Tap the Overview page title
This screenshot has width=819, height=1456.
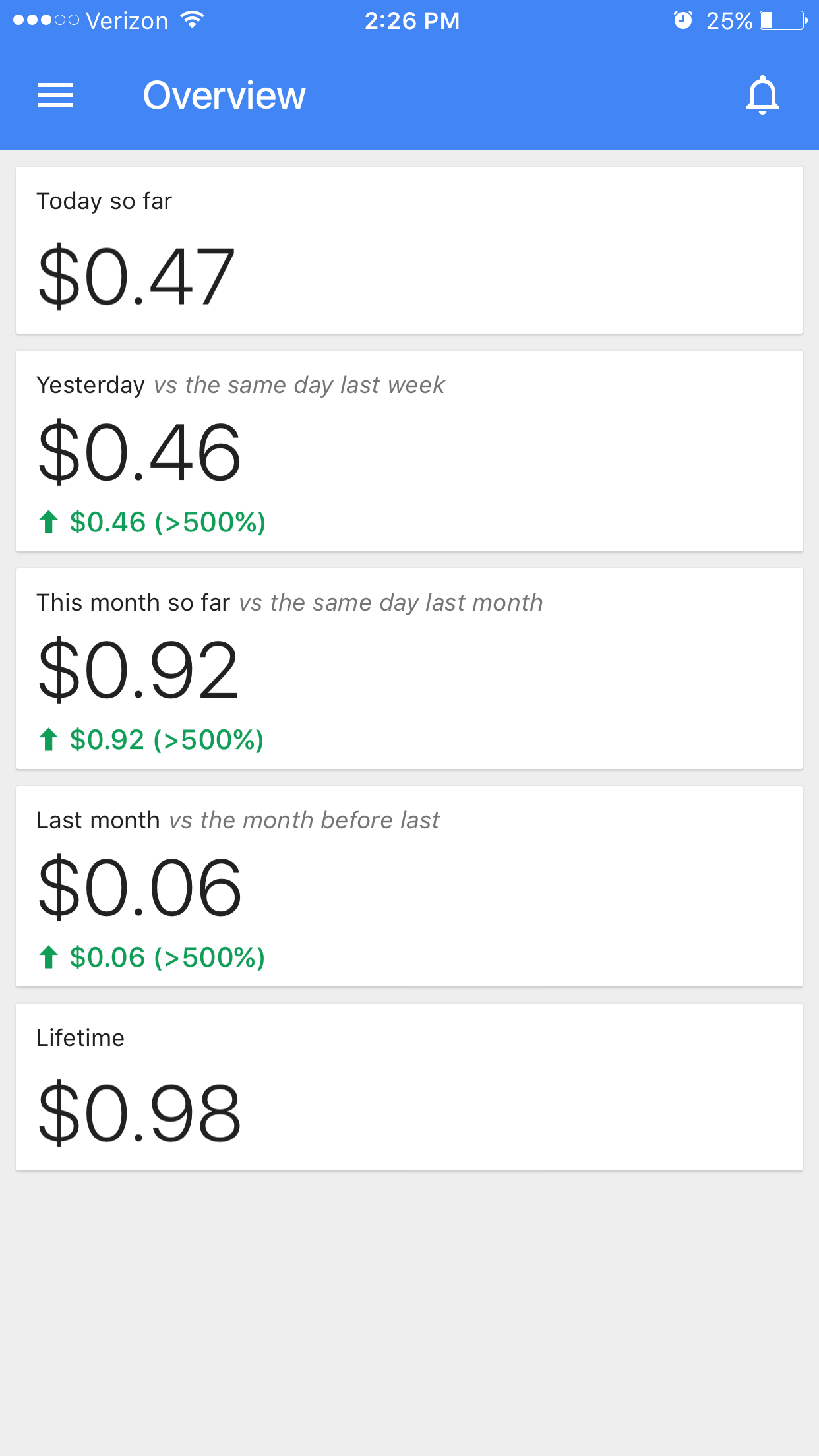(x=224, y=95)
